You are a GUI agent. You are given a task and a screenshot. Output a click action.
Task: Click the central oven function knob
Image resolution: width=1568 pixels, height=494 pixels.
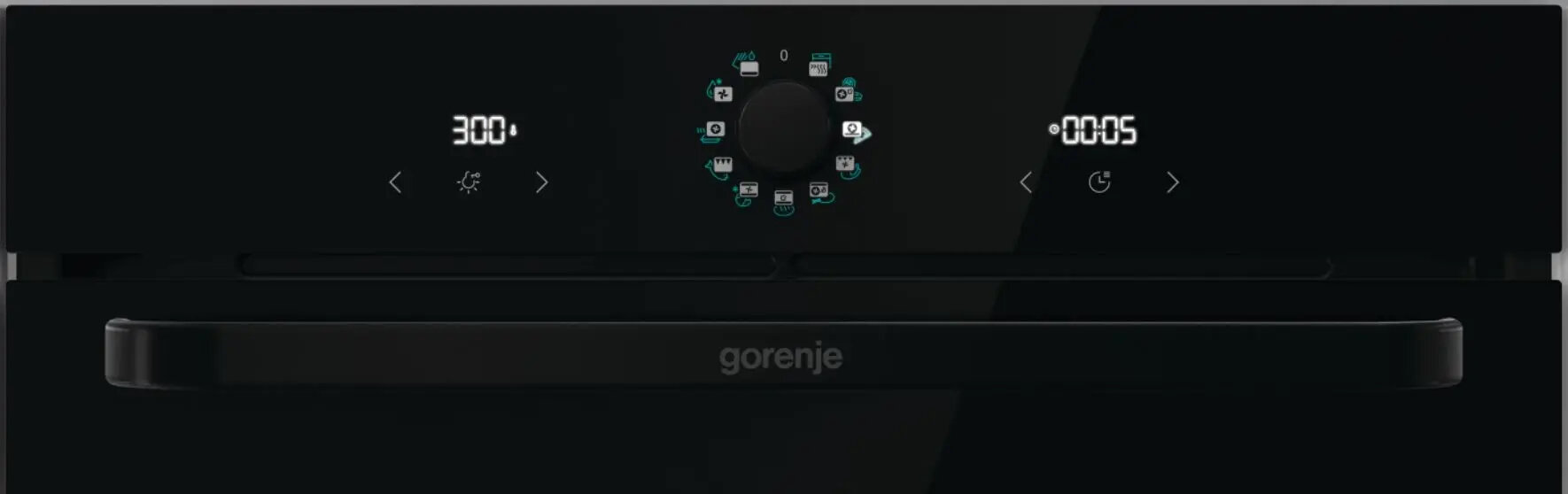(x=783, y=127)
